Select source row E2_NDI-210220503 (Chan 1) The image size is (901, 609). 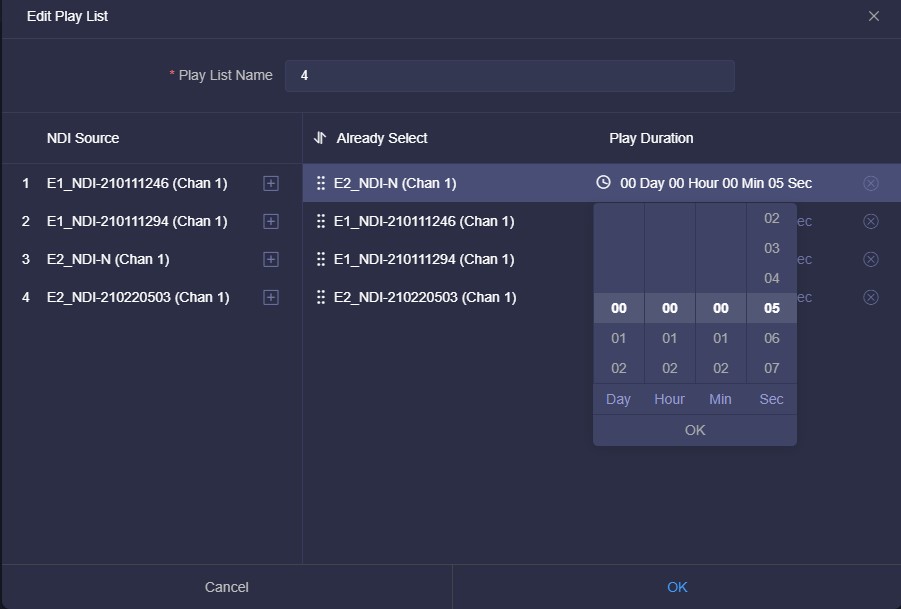pyautogui.click(x=152, y=297)
